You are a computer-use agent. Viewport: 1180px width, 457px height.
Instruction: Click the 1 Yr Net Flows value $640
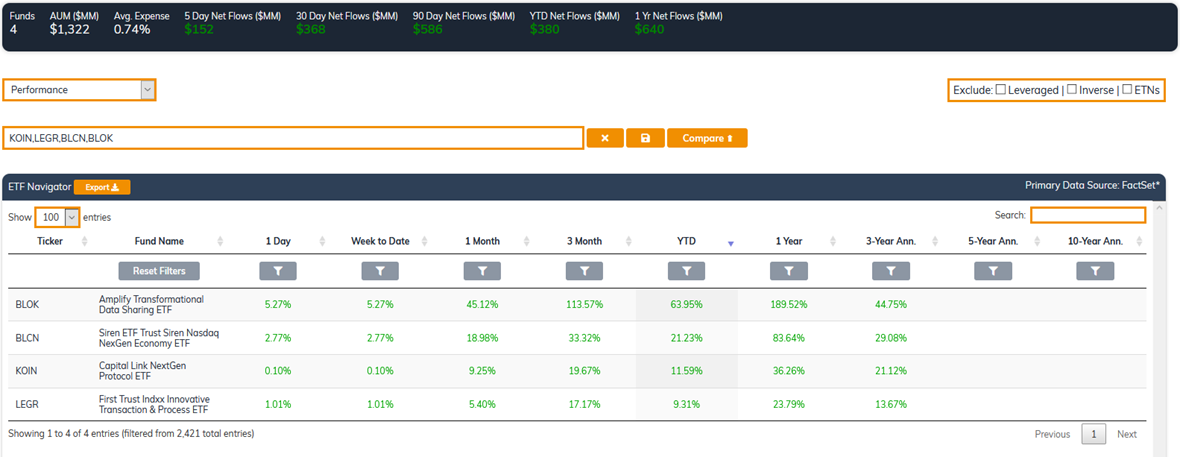point(649,29)
